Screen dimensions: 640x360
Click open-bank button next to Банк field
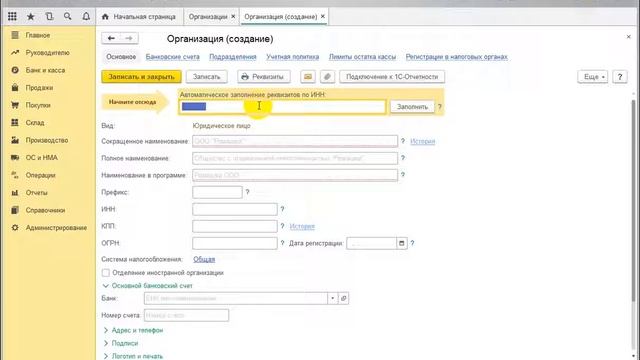[x=344, y=298]
